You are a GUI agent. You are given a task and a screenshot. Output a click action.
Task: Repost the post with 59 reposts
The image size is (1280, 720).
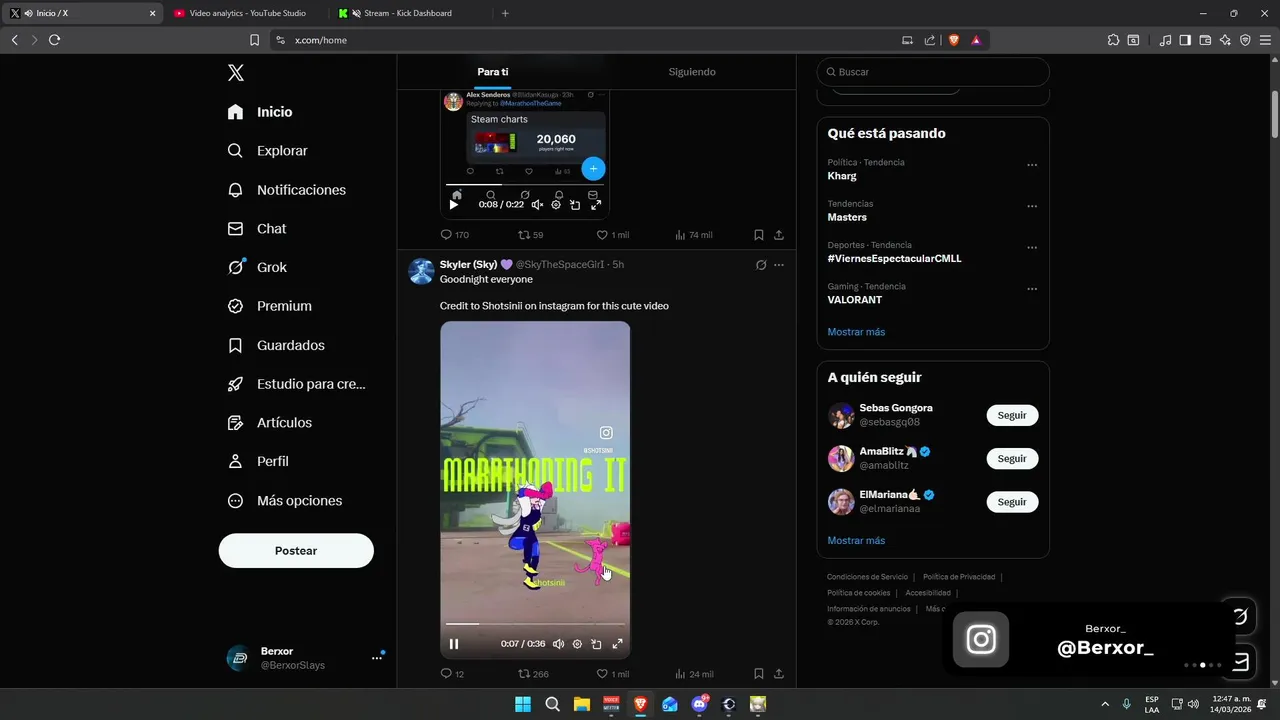531,235
